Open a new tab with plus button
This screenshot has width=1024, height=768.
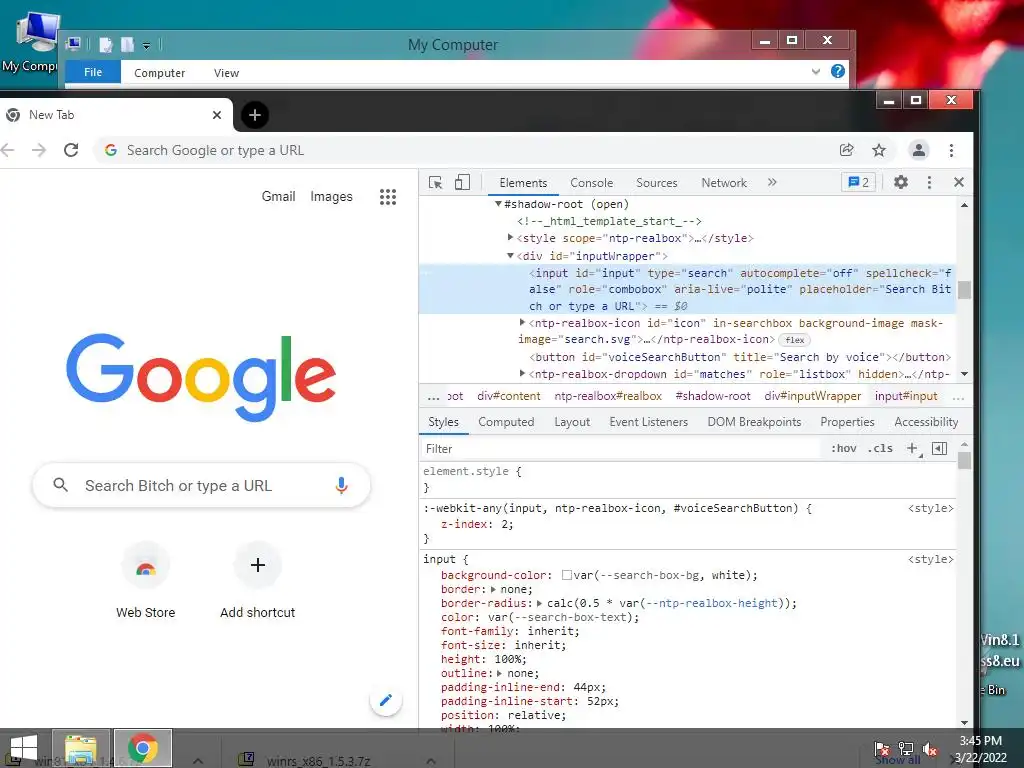tap(255, 115)
